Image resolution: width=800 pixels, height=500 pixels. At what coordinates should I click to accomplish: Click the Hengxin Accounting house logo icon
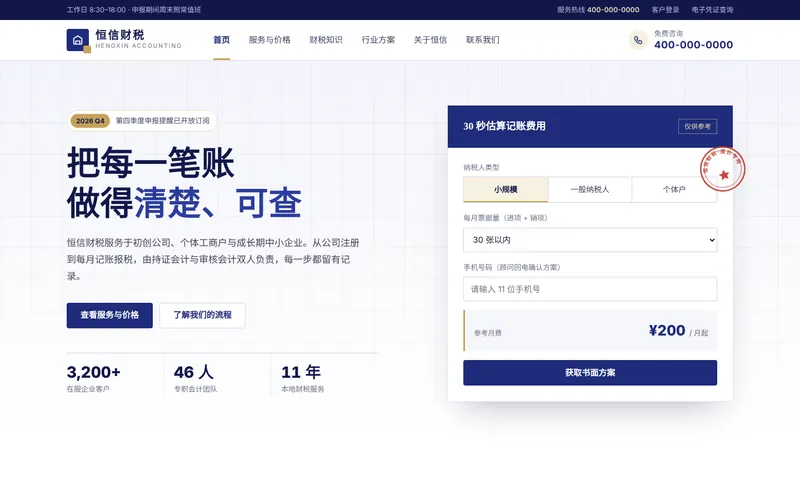[x=79, y=40]
